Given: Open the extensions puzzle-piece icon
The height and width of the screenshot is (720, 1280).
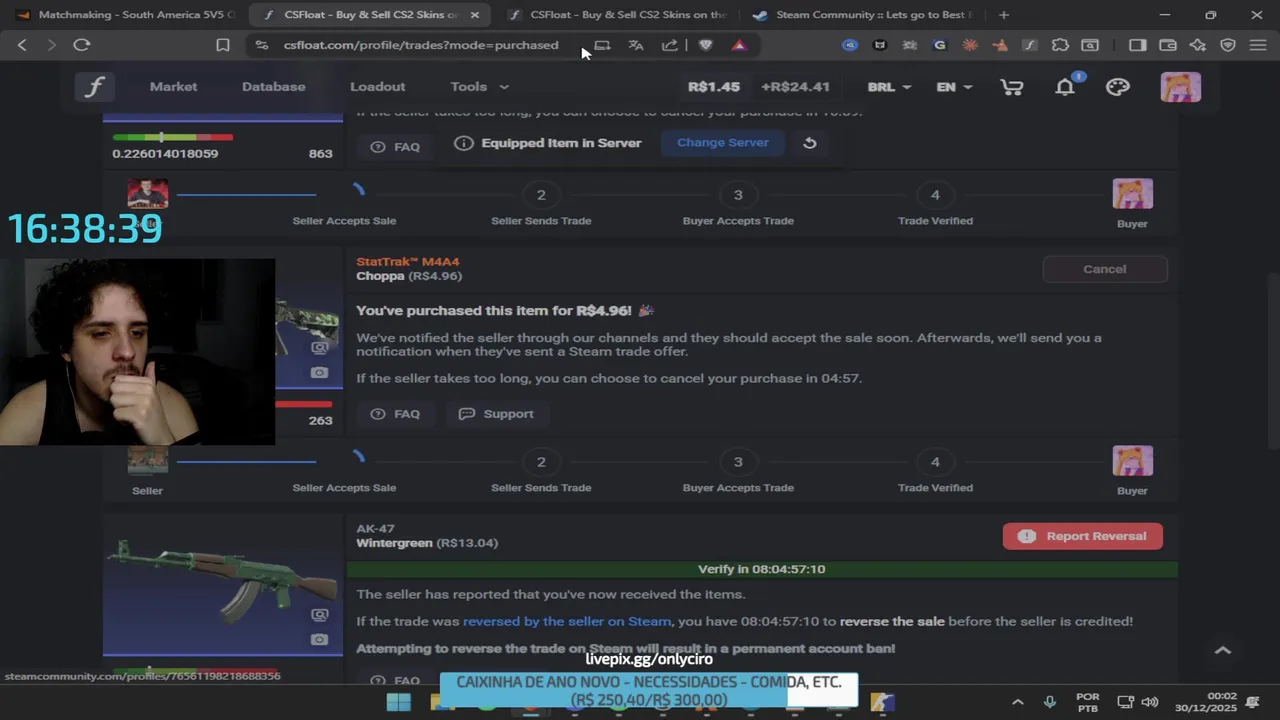Looking at the screenshot, I should point(1060,45).
